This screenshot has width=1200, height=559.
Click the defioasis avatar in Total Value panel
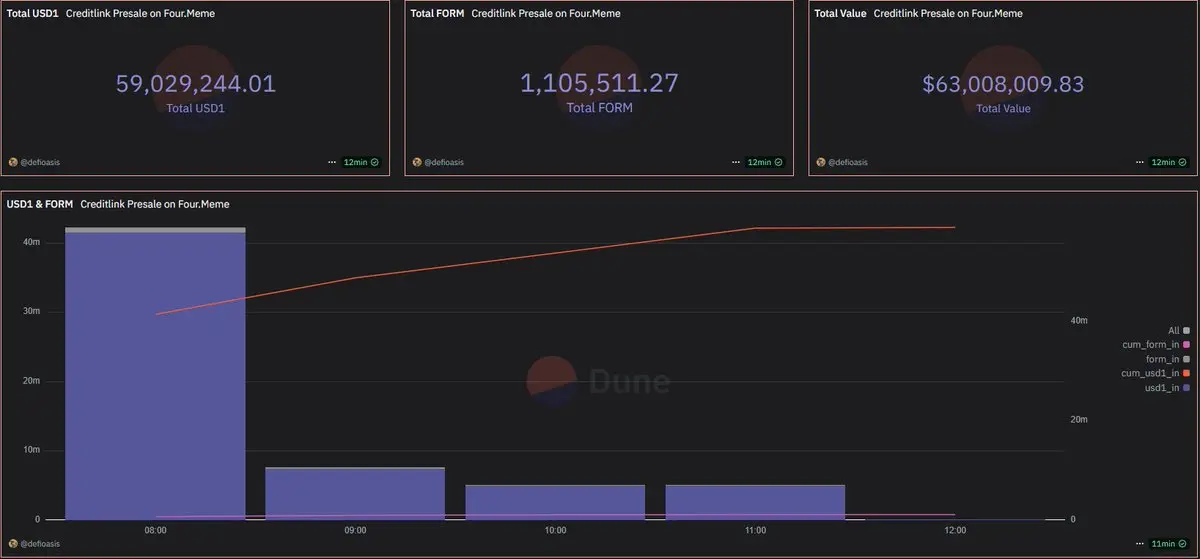[821, 162]
